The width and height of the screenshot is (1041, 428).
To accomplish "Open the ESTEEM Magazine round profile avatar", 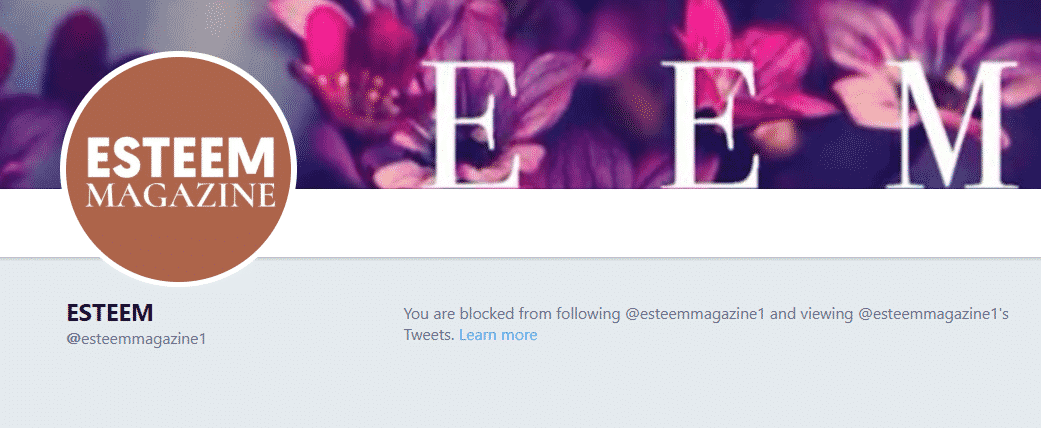I will point(179,169).
